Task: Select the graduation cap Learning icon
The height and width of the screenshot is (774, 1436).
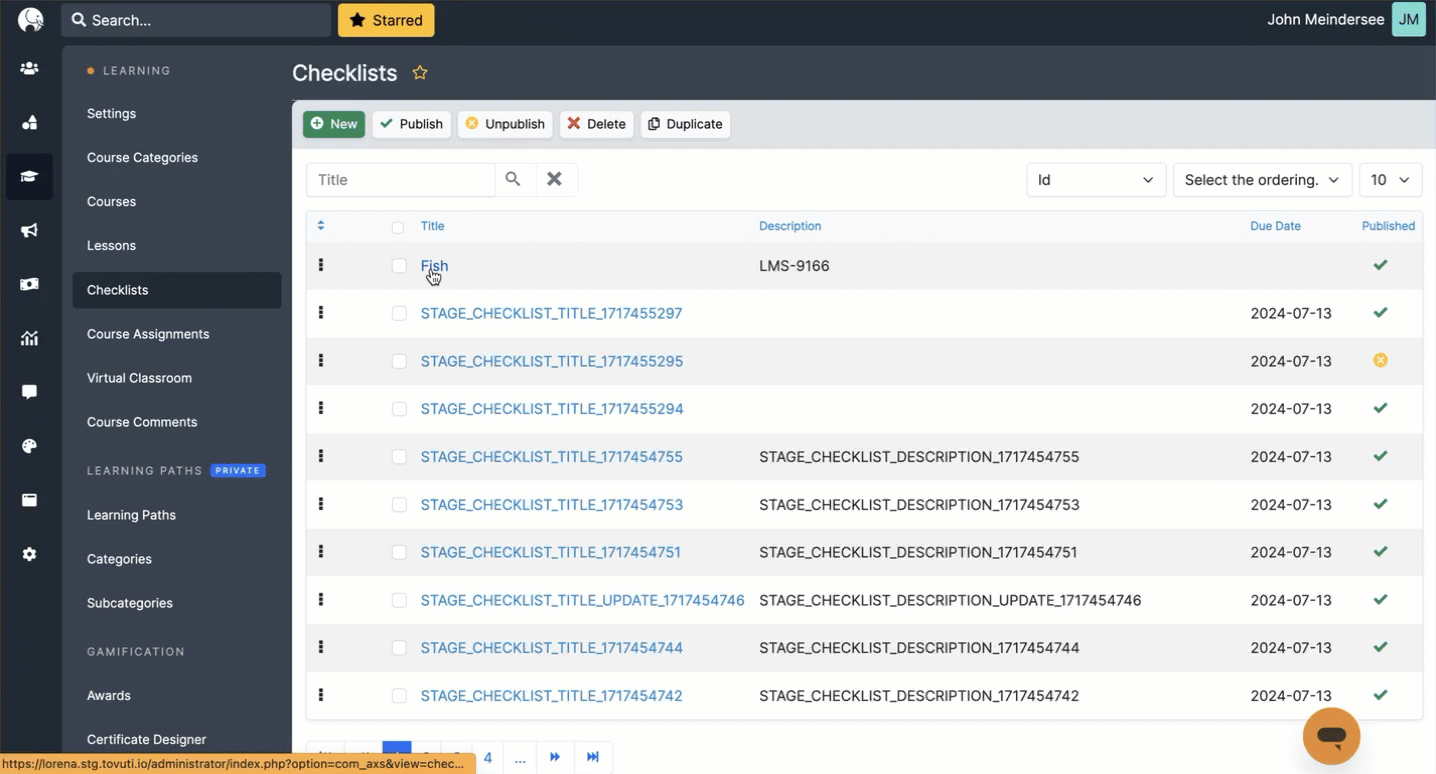Action: click(29, 177)
